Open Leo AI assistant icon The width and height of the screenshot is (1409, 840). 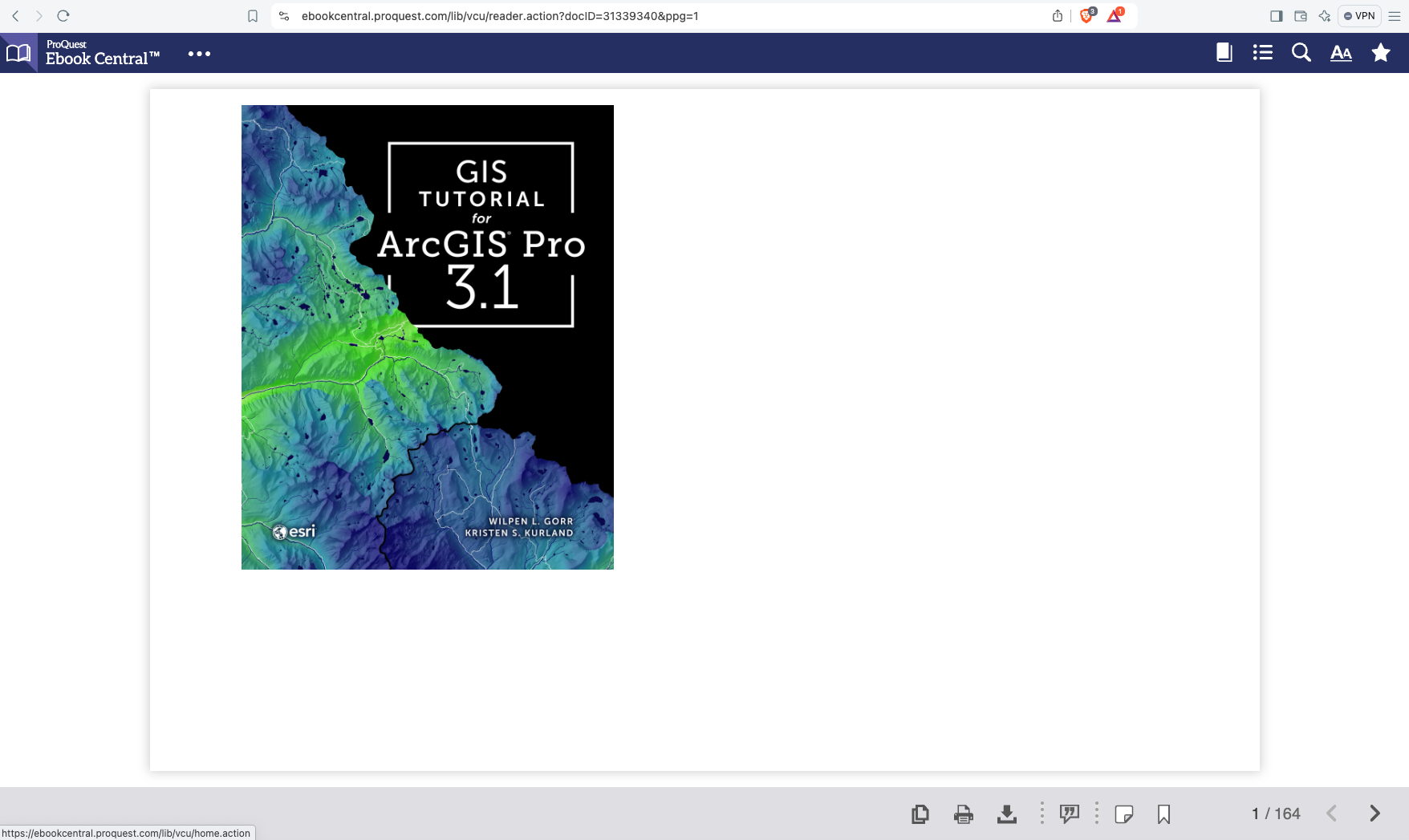point(1325,16)
